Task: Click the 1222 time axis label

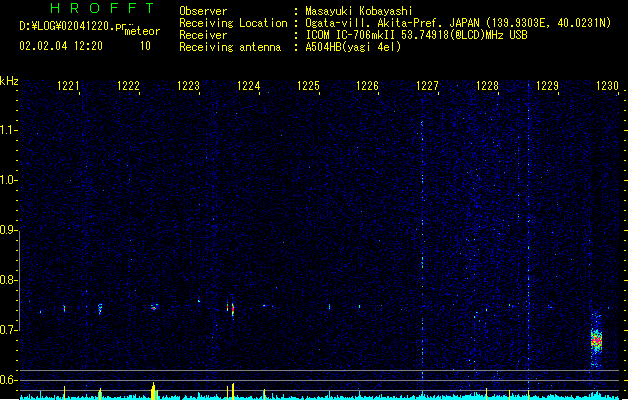Action: tap(128, 86)
